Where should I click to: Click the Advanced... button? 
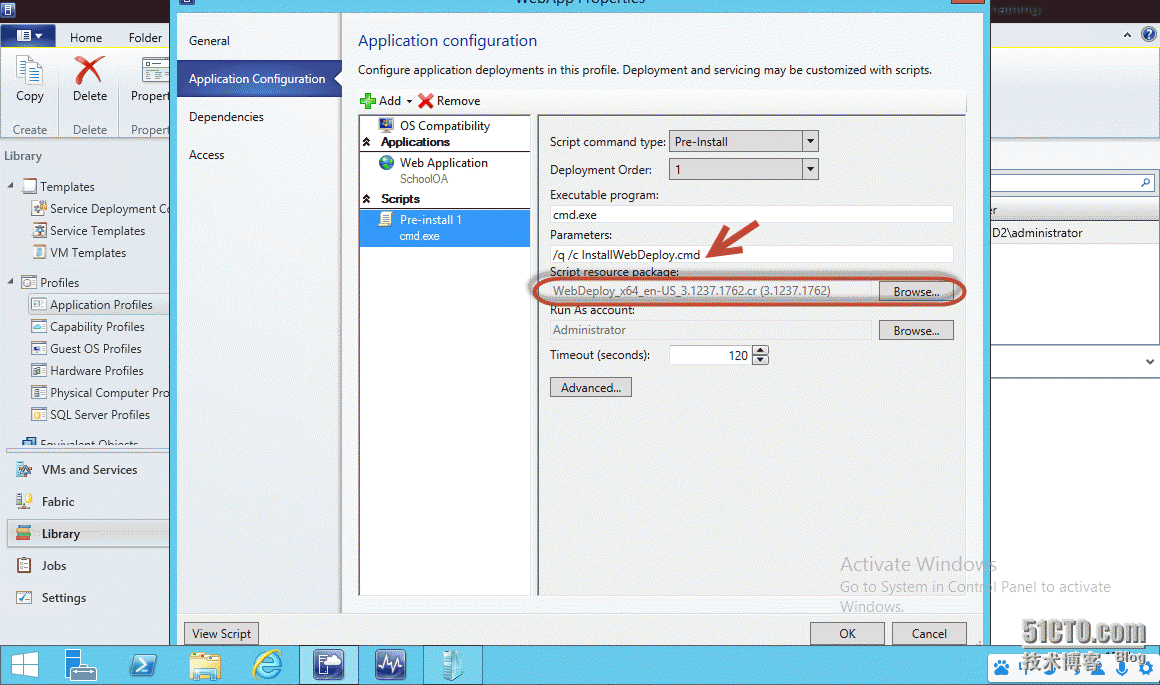coord(590,388)
